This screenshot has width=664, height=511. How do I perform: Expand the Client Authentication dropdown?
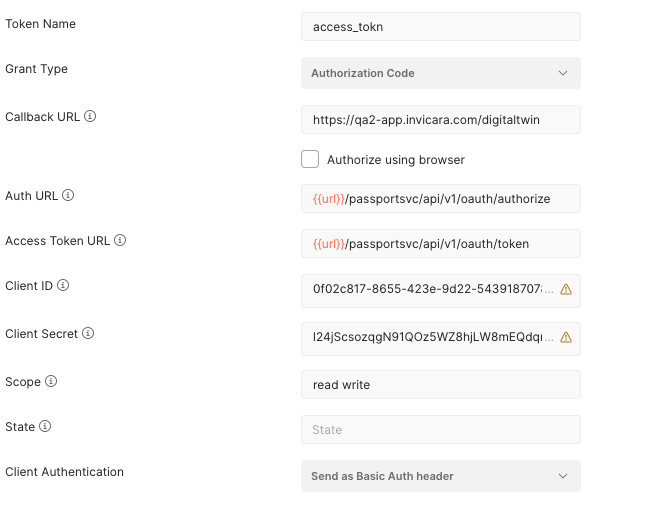click(x=440, y=476)
